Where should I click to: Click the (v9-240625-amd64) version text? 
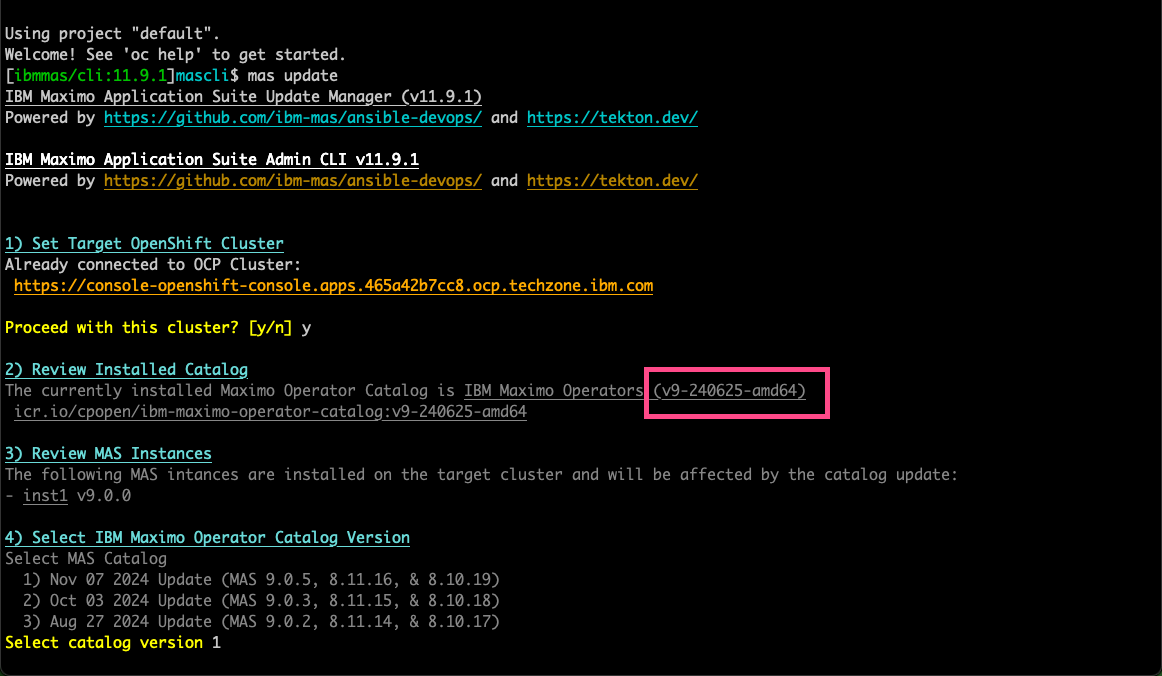(x=729, y=391)
